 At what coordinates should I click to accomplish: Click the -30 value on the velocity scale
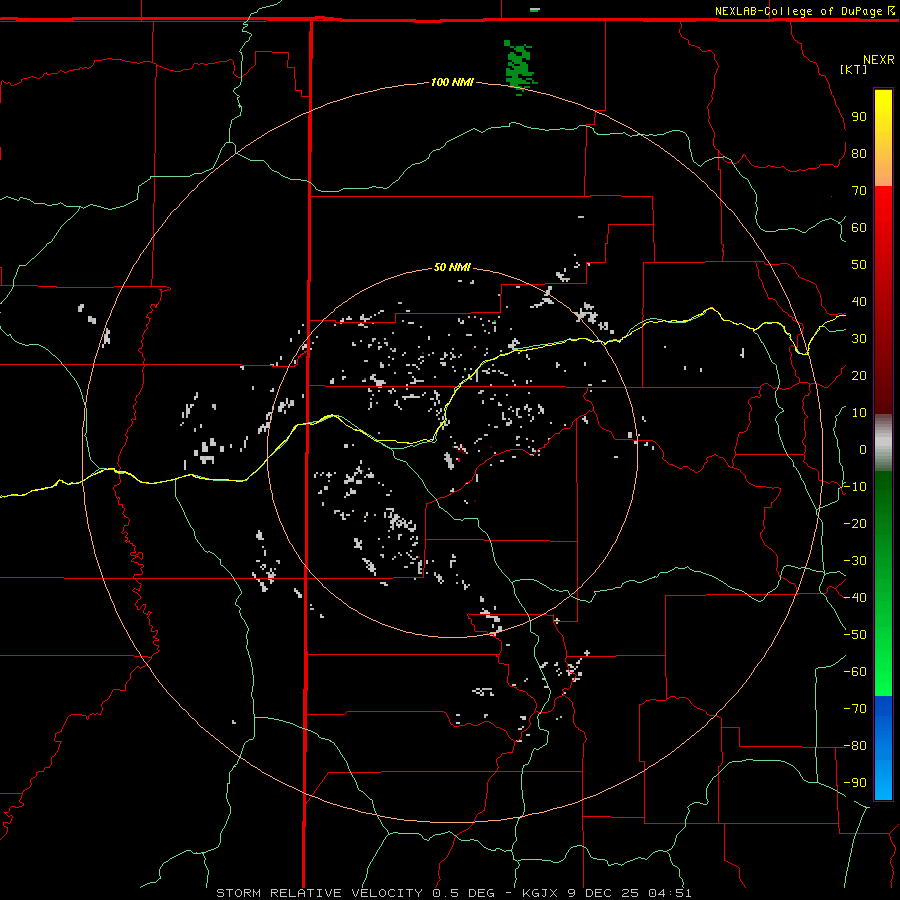coord(855,561)
